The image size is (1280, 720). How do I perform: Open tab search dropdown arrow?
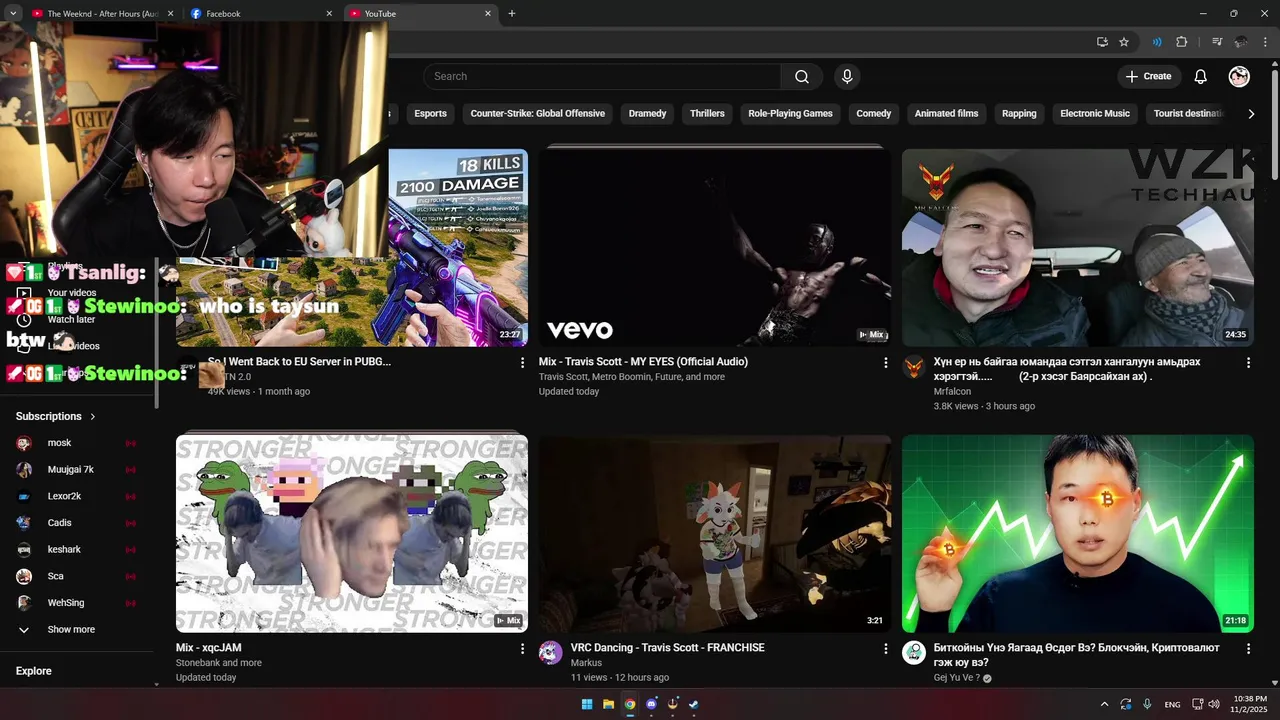[13, 14]
